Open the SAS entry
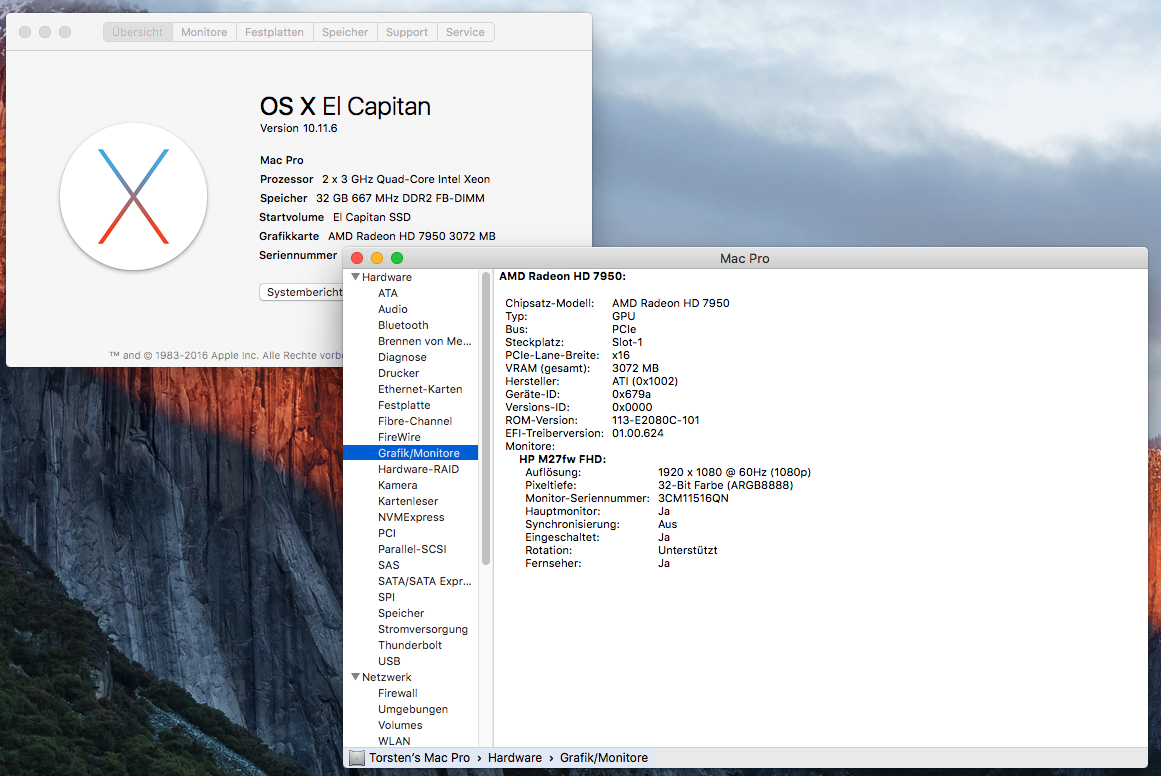1161x776 pixels. tap(389, 565)
